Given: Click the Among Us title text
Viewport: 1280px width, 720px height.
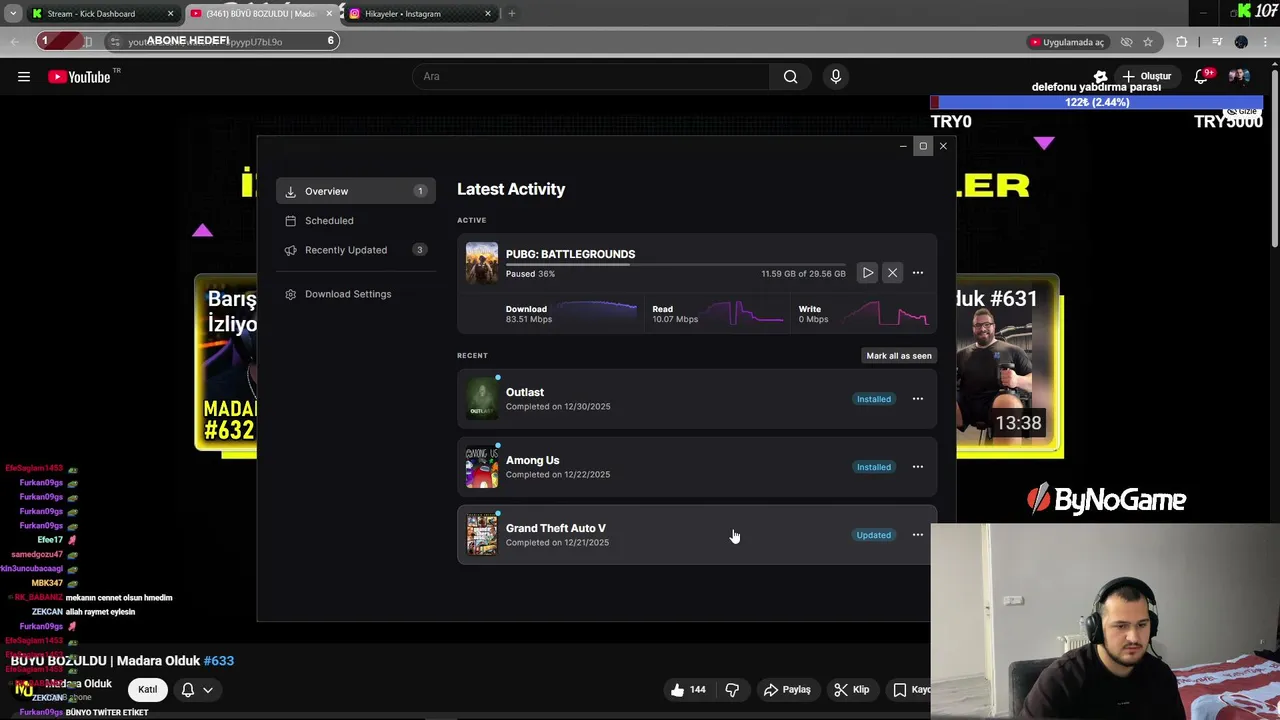Looking at the screenshot, I should pyautogui.click(x=533, y=460).
